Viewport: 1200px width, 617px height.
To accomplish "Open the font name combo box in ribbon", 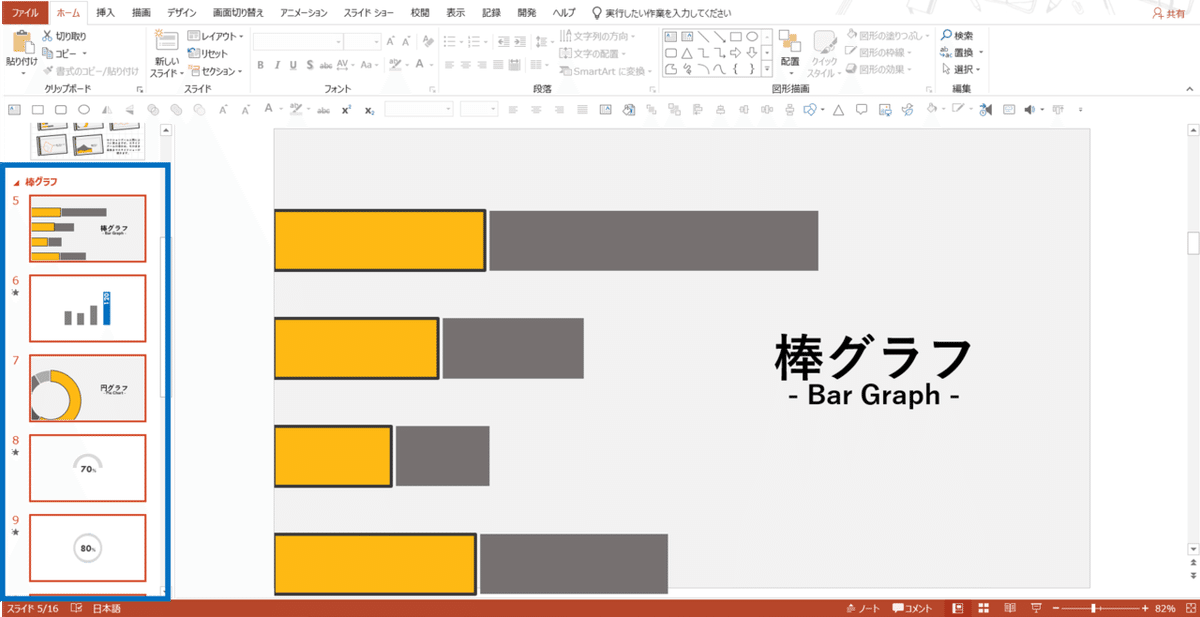I will click(297, 42).
